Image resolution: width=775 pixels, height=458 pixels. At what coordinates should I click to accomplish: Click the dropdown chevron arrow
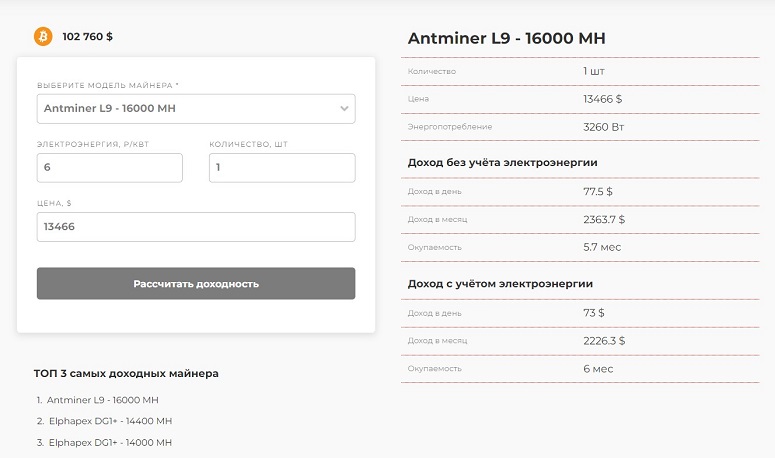(x=344, y=109)
